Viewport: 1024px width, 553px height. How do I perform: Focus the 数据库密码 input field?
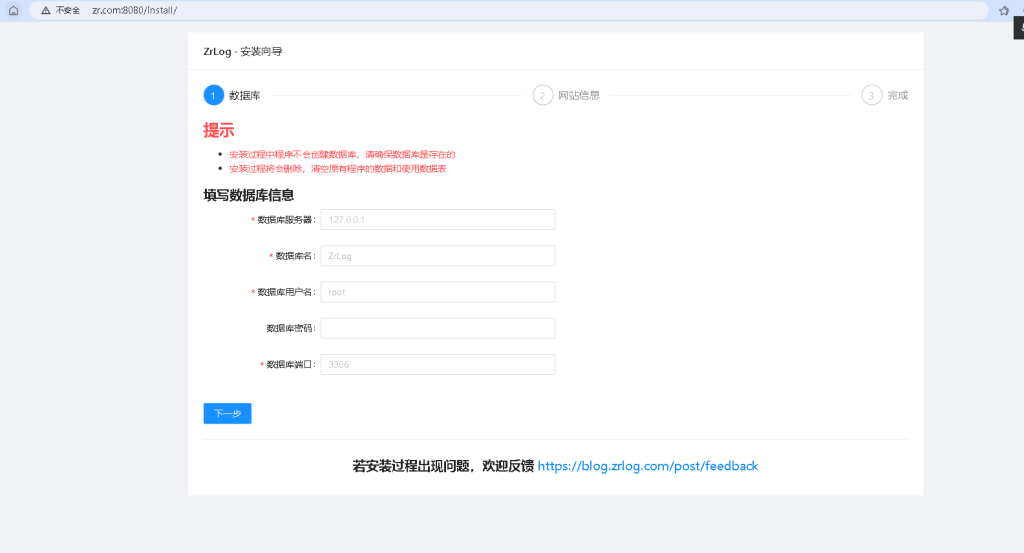[437, 328]
